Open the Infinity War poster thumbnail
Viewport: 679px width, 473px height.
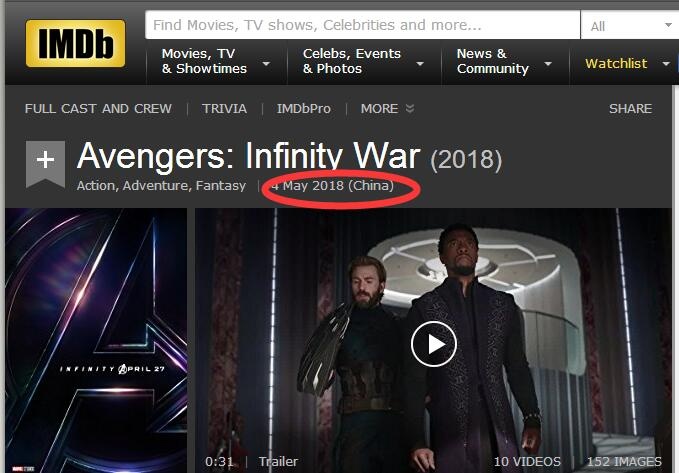(x=96, y=340)
